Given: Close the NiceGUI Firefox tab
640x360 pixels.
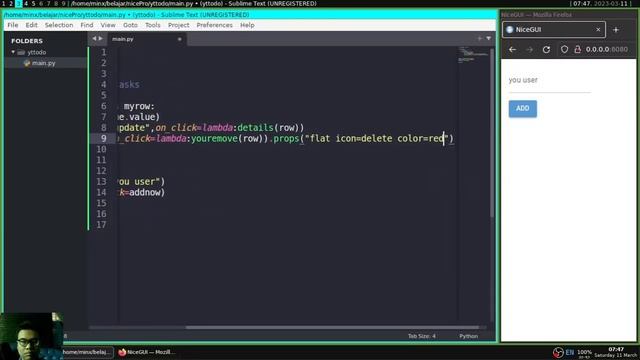Looking at the screenshot, I should (x=598, y=29).
